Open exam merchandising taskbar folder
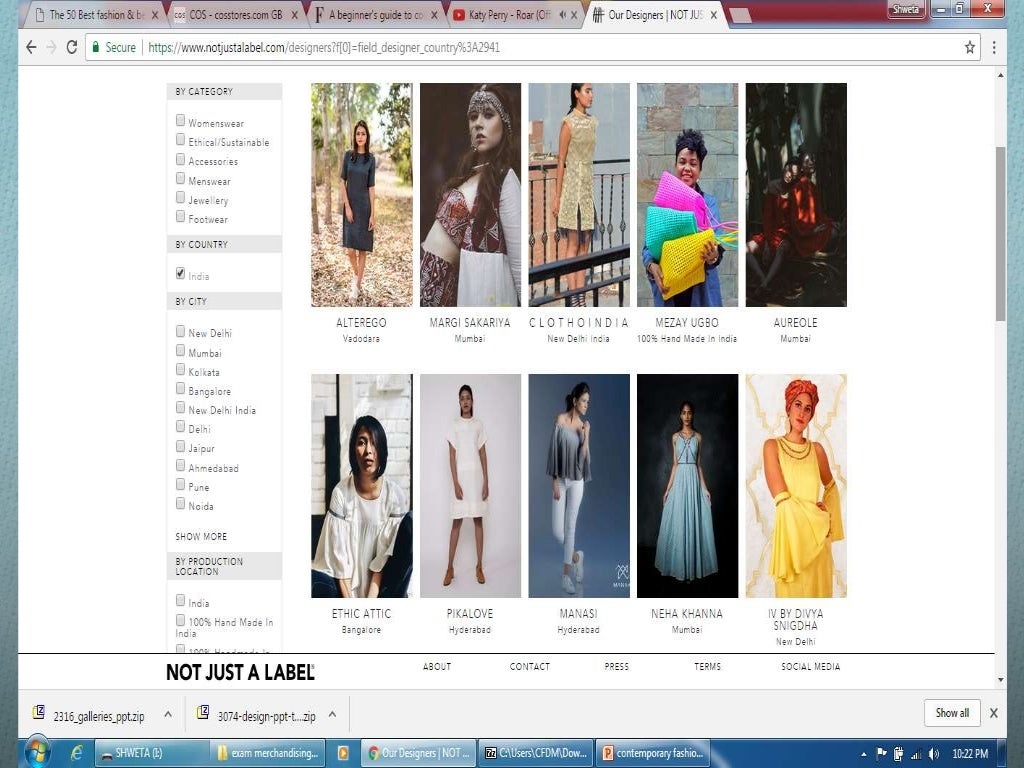This screenshot has width=1024, height=768. pyautogui.click(x=268, y=753)
